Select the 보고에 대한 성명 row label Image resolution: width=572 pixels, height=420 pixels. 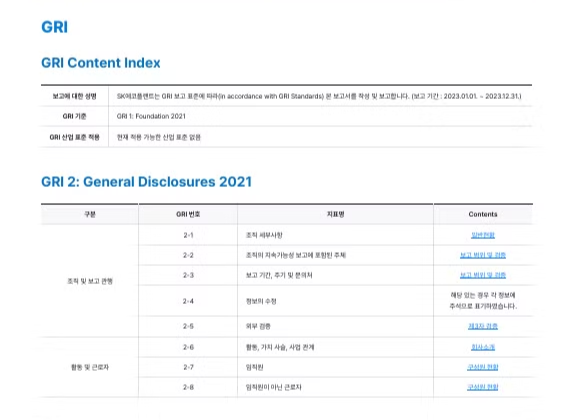74,96
